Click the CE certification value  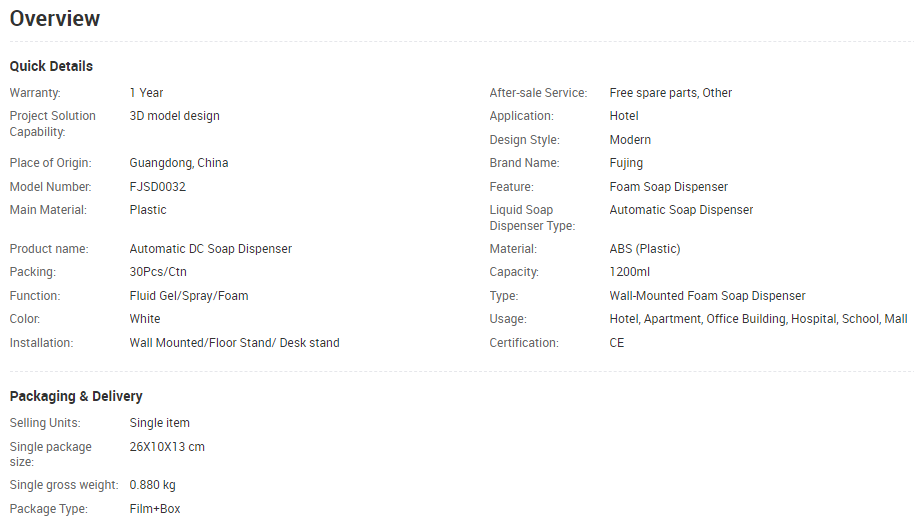point(617,343)
